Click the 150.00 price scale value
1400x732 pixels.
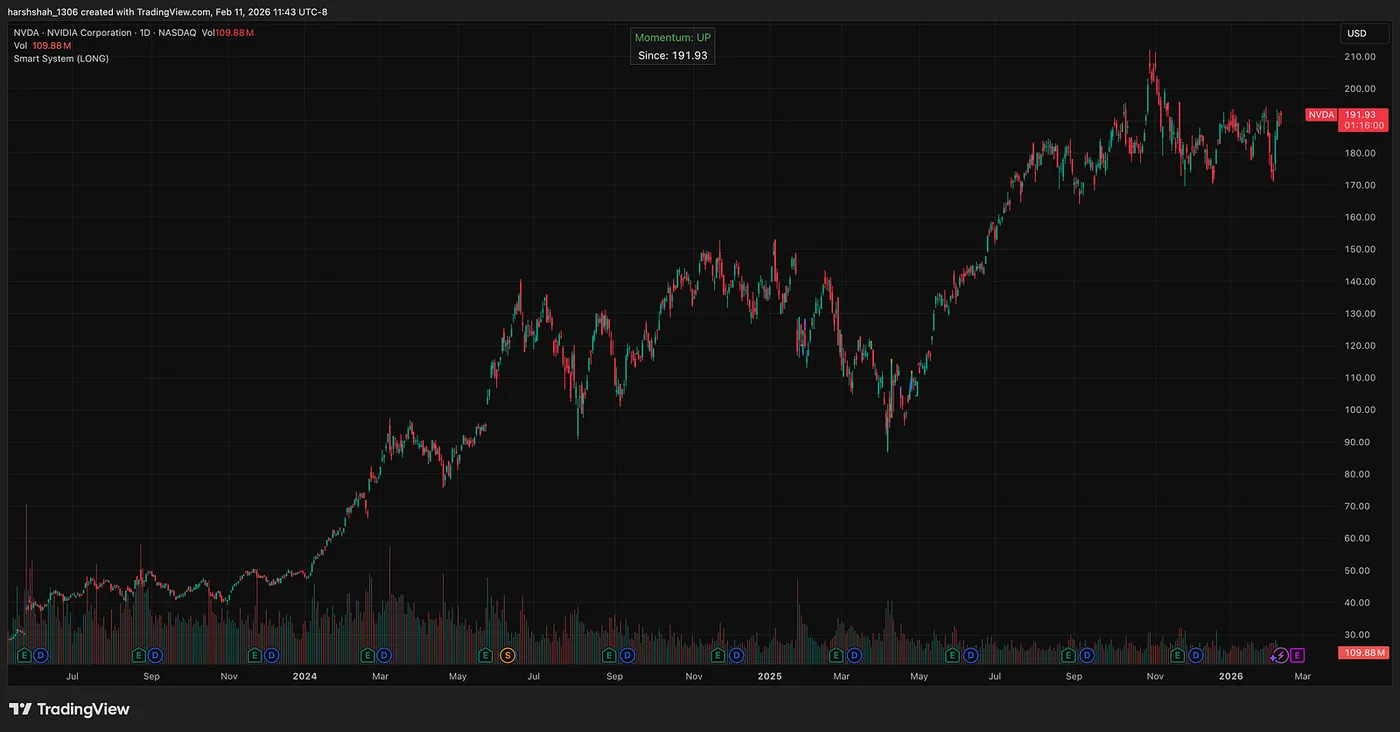[1361, 249]
